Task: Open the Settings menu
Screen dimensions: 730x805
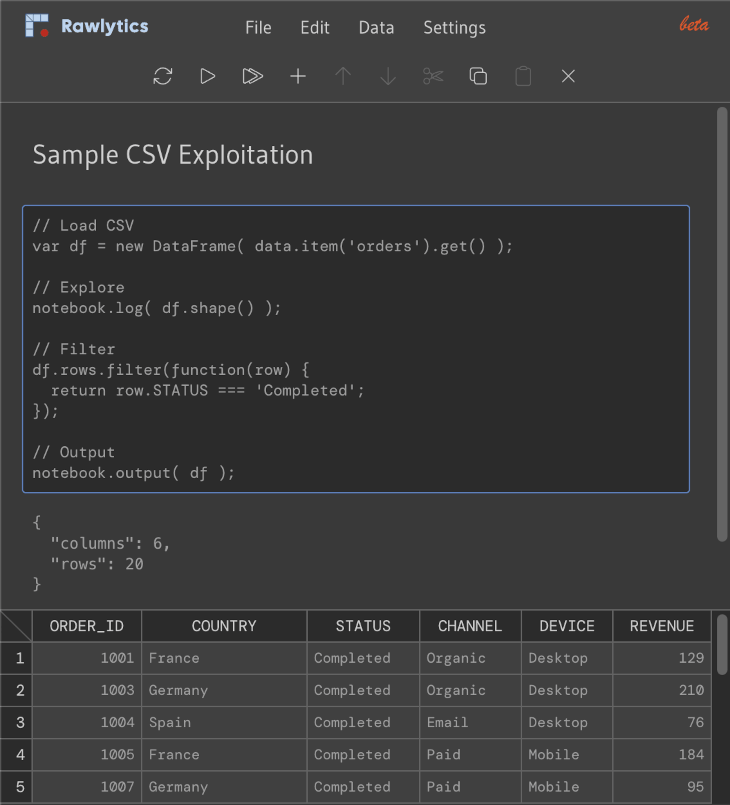Action: tap(454, 28)
